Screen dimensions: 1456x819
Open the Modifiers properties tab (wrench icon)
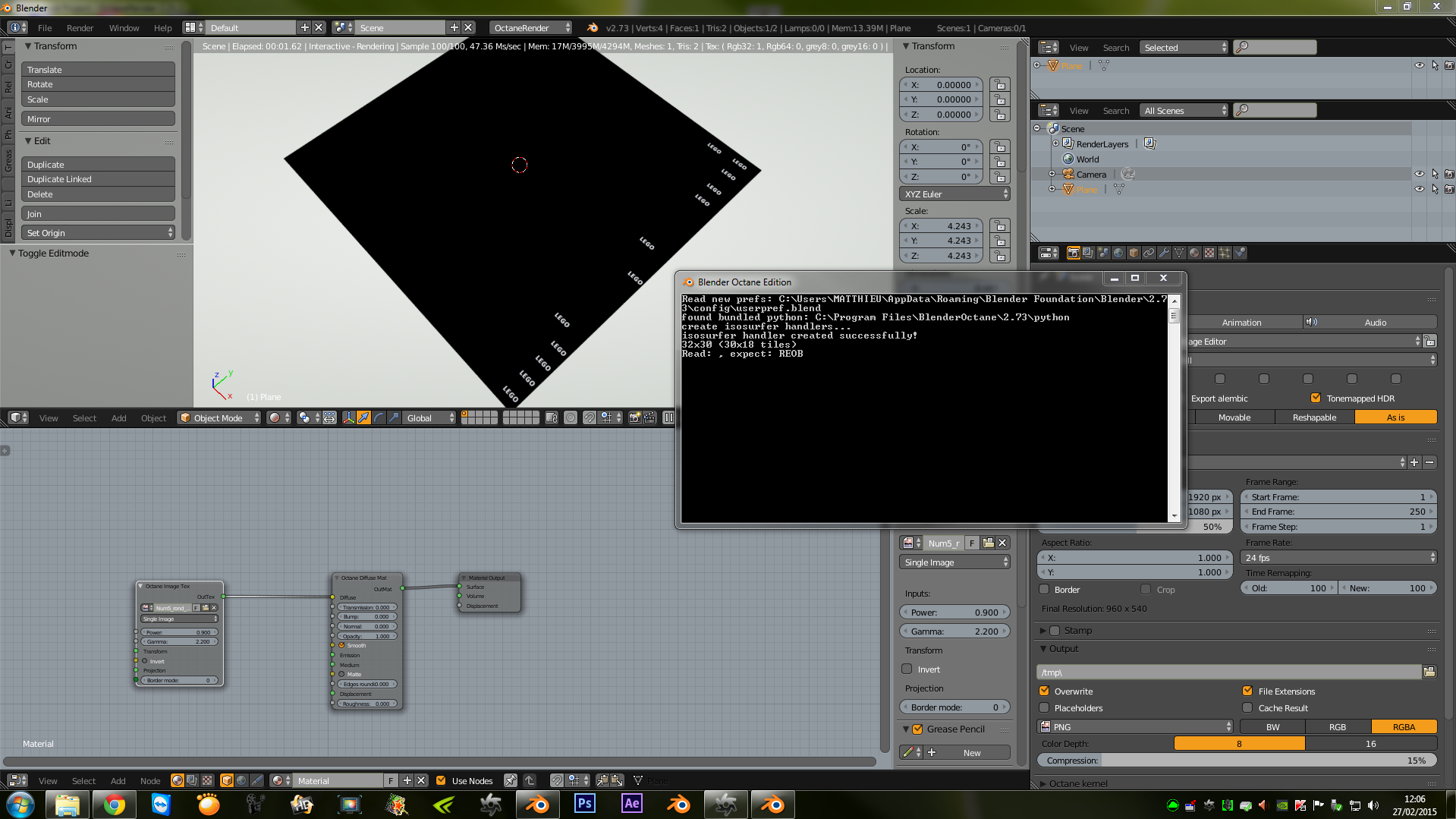1164,253
